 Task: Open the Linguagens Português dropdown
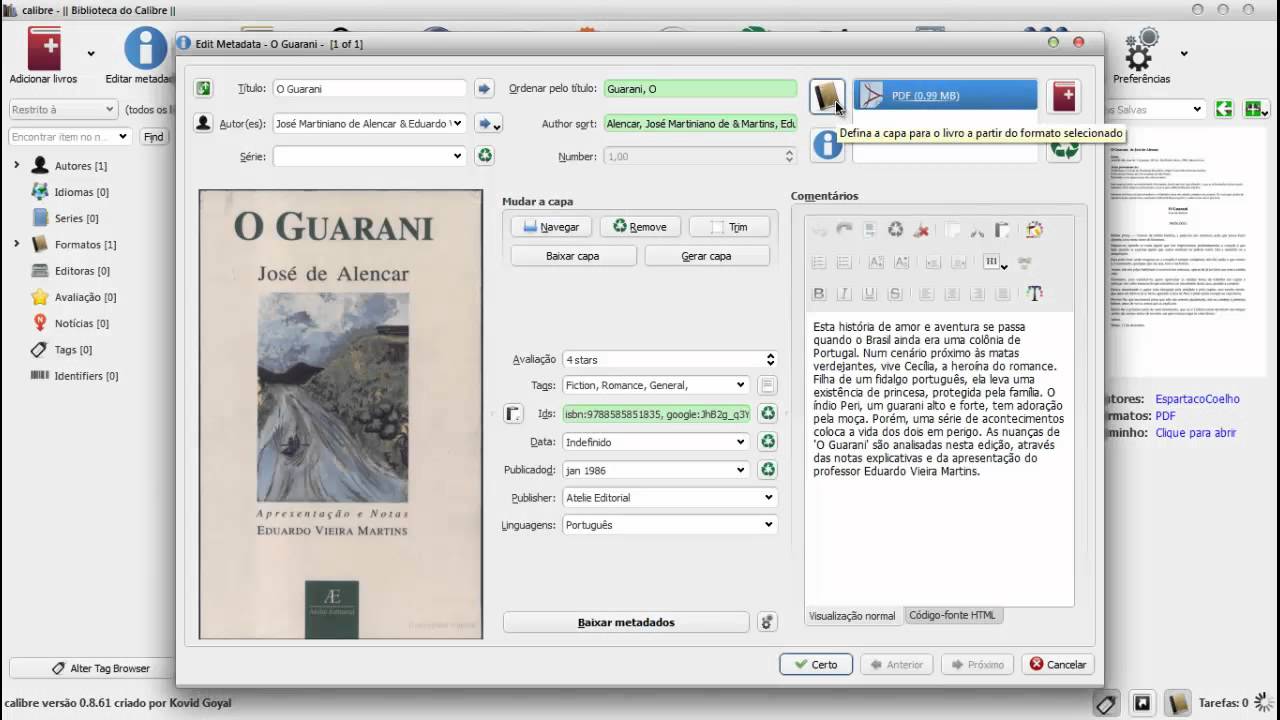[769, 525]
